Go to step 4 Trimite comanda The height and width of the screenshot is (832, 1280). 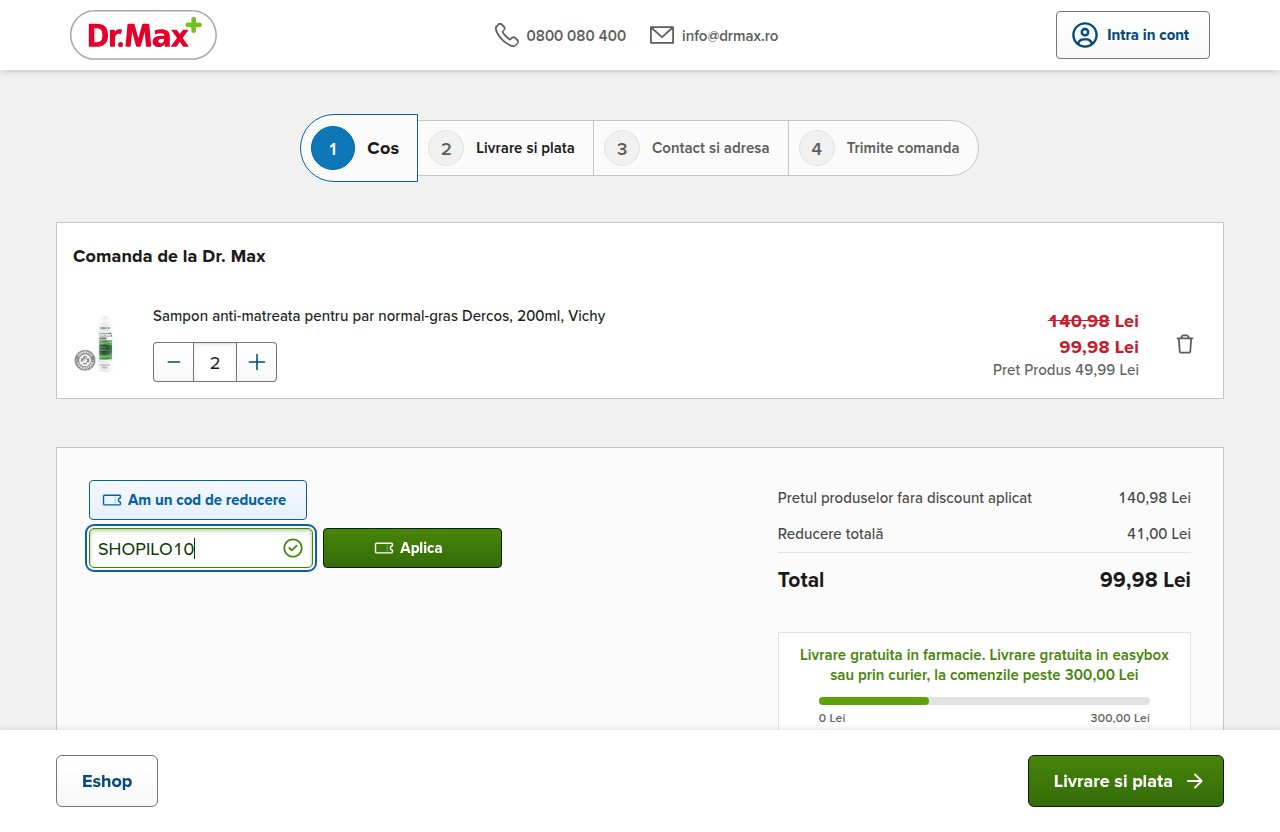tap(883, 148)
